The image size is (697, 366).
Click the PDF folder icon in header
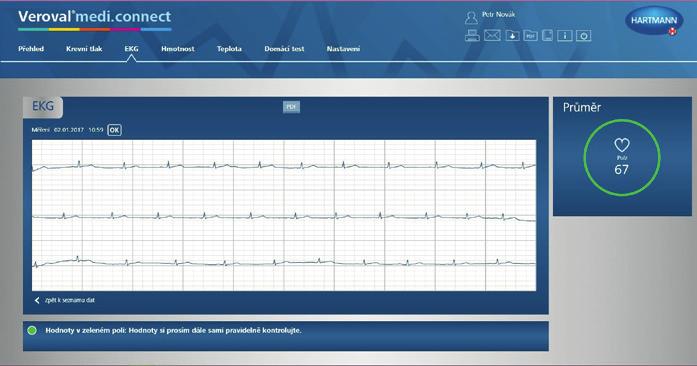[530, 36]
